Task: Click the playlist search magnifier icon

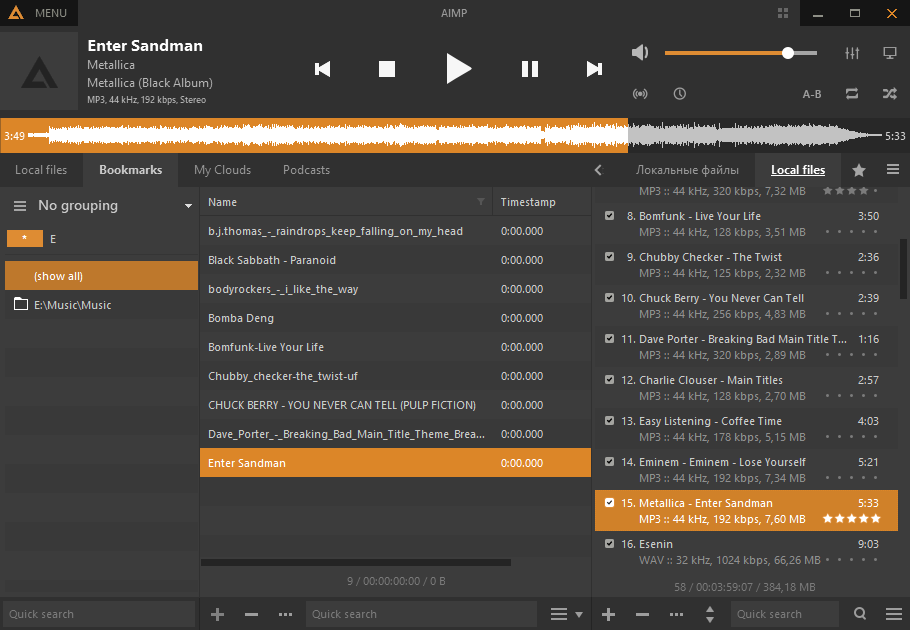Action: coord(860,614)
